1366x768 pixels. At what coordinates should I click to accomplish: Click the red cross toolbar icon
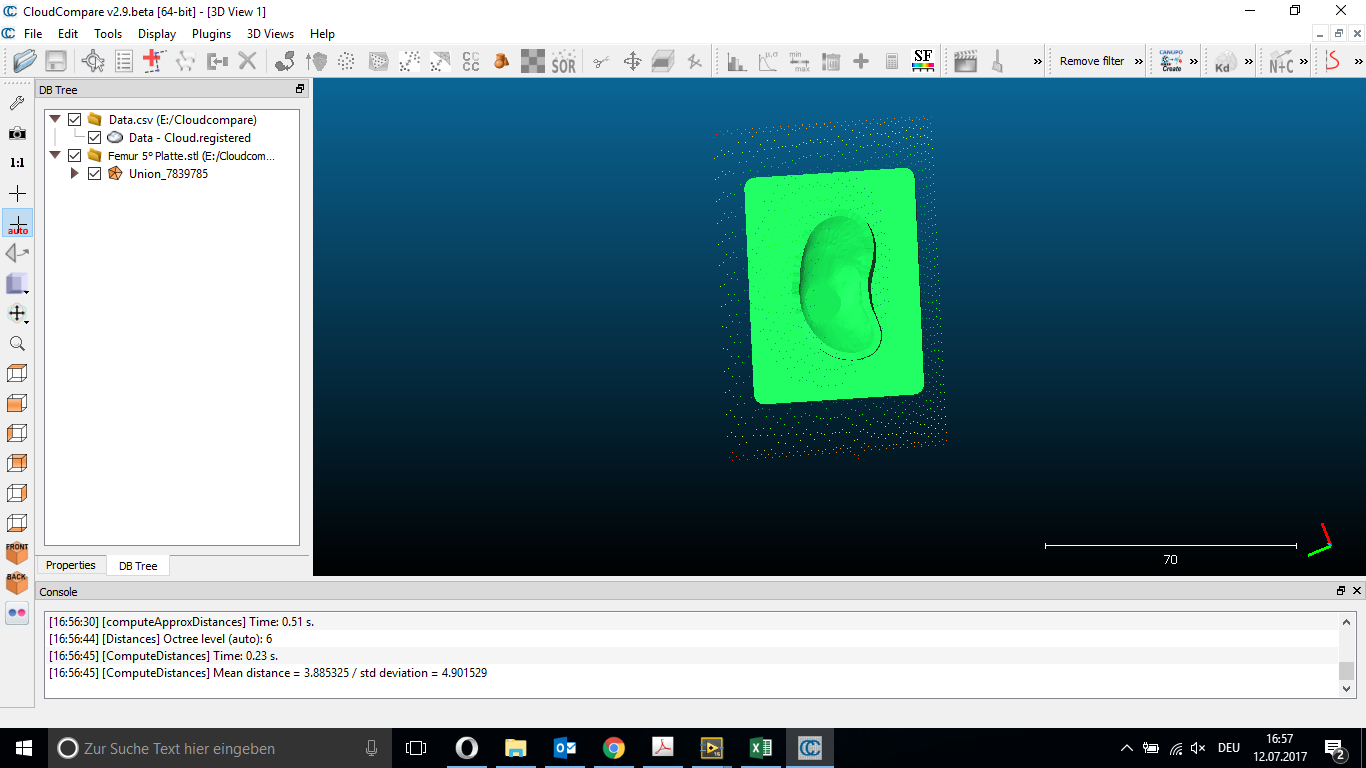click(x=152, y=61)
